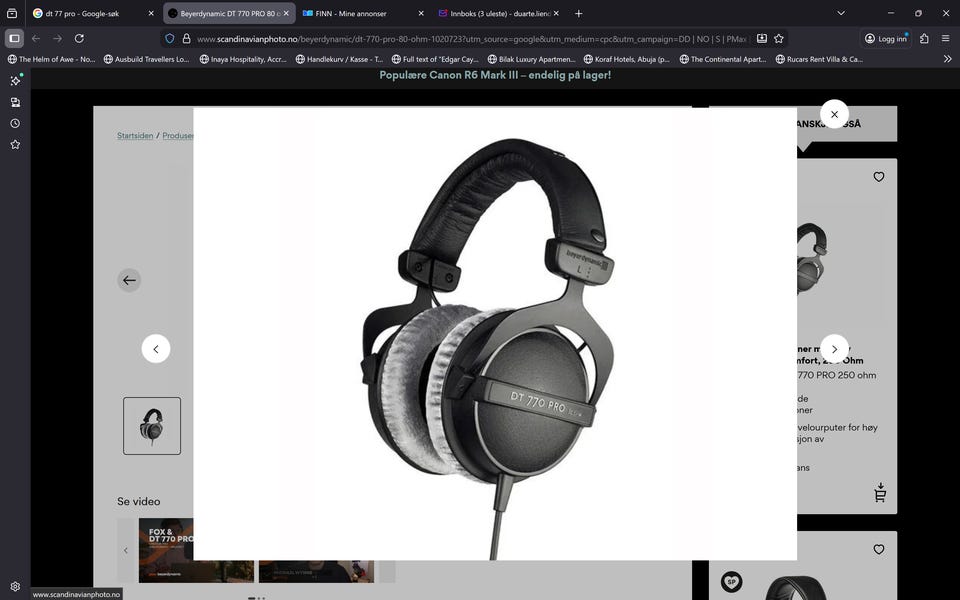Close the Google search tab
The image size is (960, 600).
(151, 13)
